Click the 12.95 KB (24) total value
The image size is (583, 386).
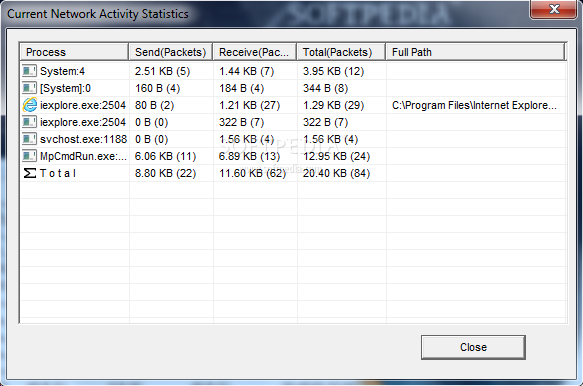[x=336, y=156]
